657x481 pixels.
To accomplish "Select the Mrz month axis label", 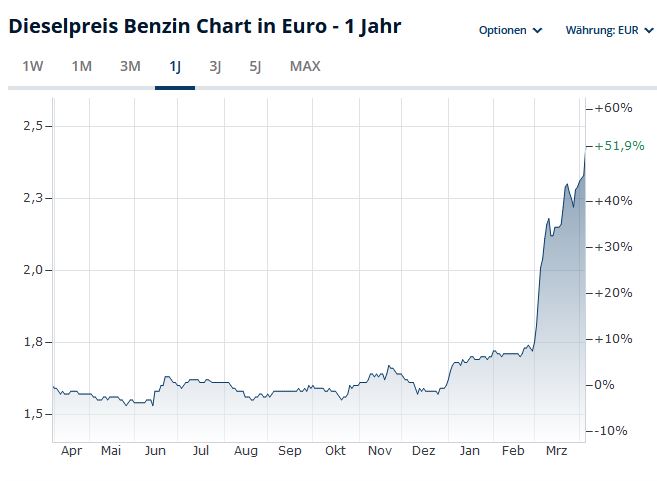I will tap(556, 451).
